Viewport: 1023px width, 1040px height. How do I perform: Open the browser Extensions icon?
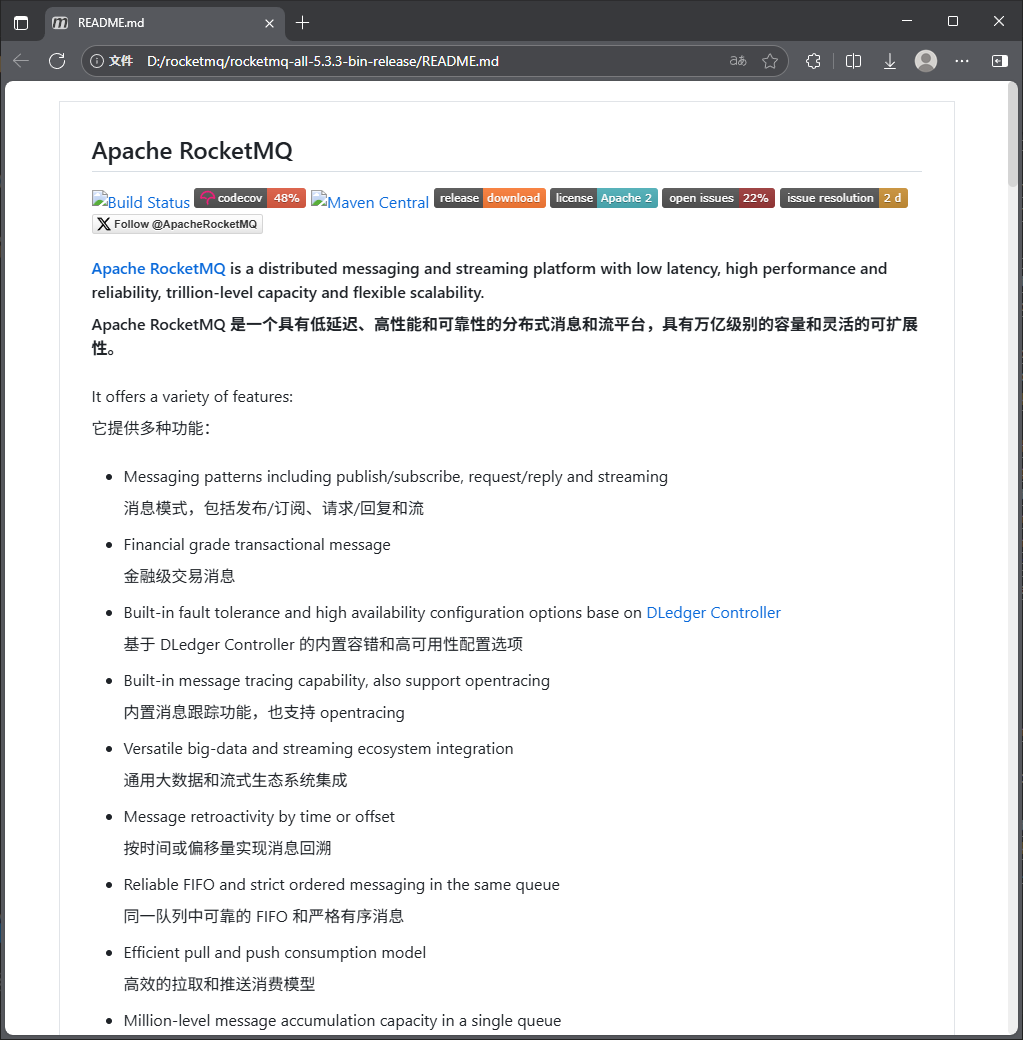813,61
